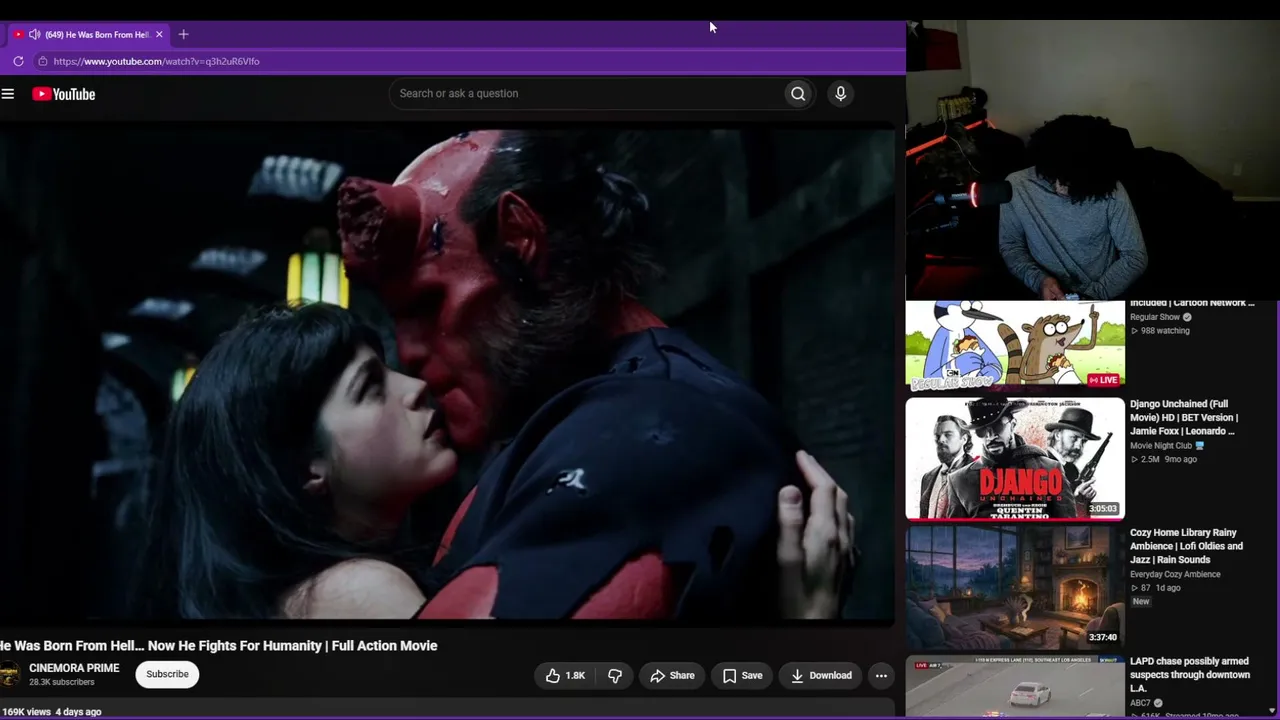This screenshot has width=1280, height=720.
Task: Visit the Everyday Cozy Ambience channel
Action: click(x=1175, y=574)
